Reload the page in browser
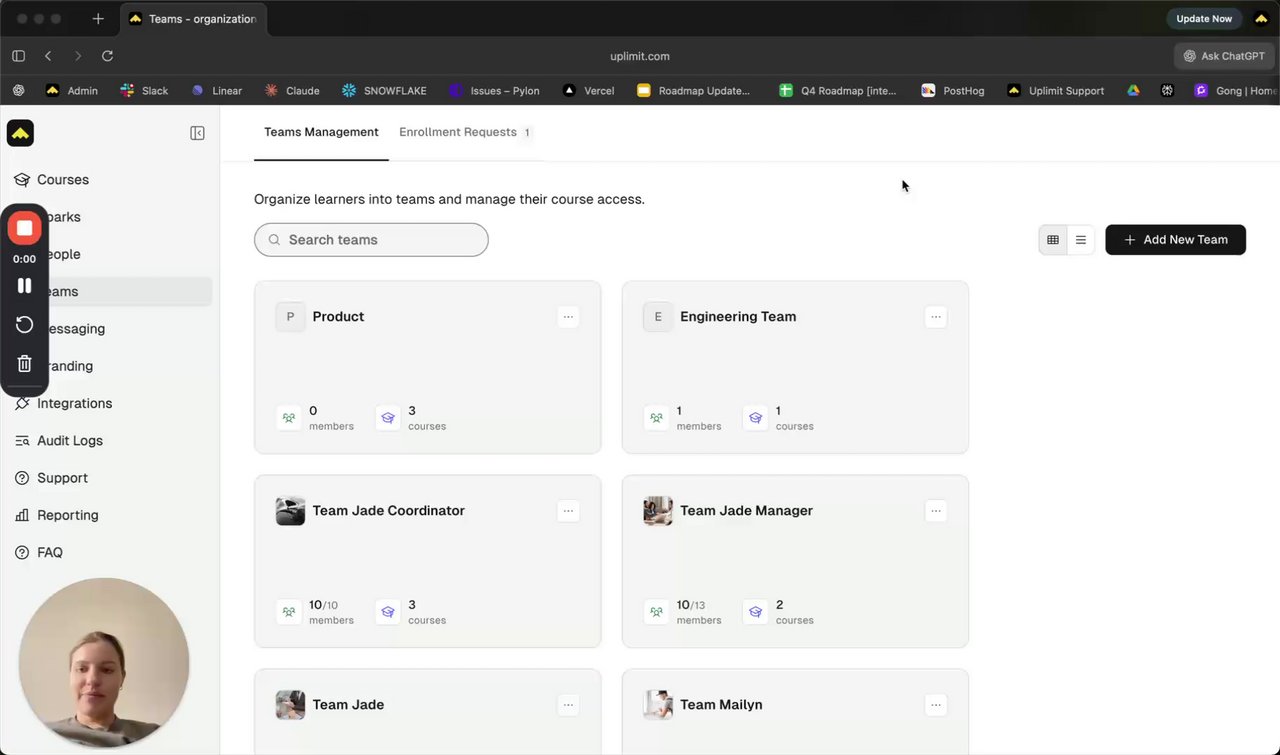Viewport: 1280px width, 755px height. [x=107, y=56]
